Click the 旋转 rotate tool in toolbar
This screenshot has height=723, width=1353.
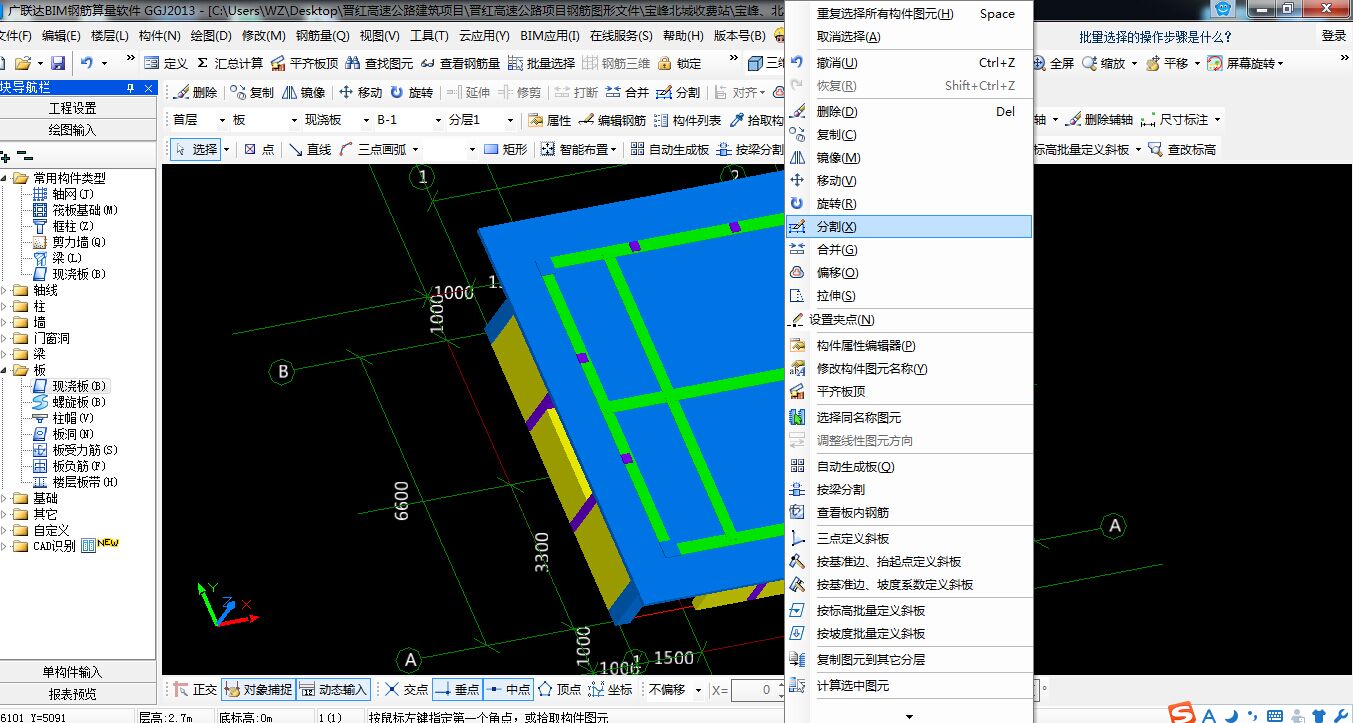pyautogui.click(x=411, y=92)
